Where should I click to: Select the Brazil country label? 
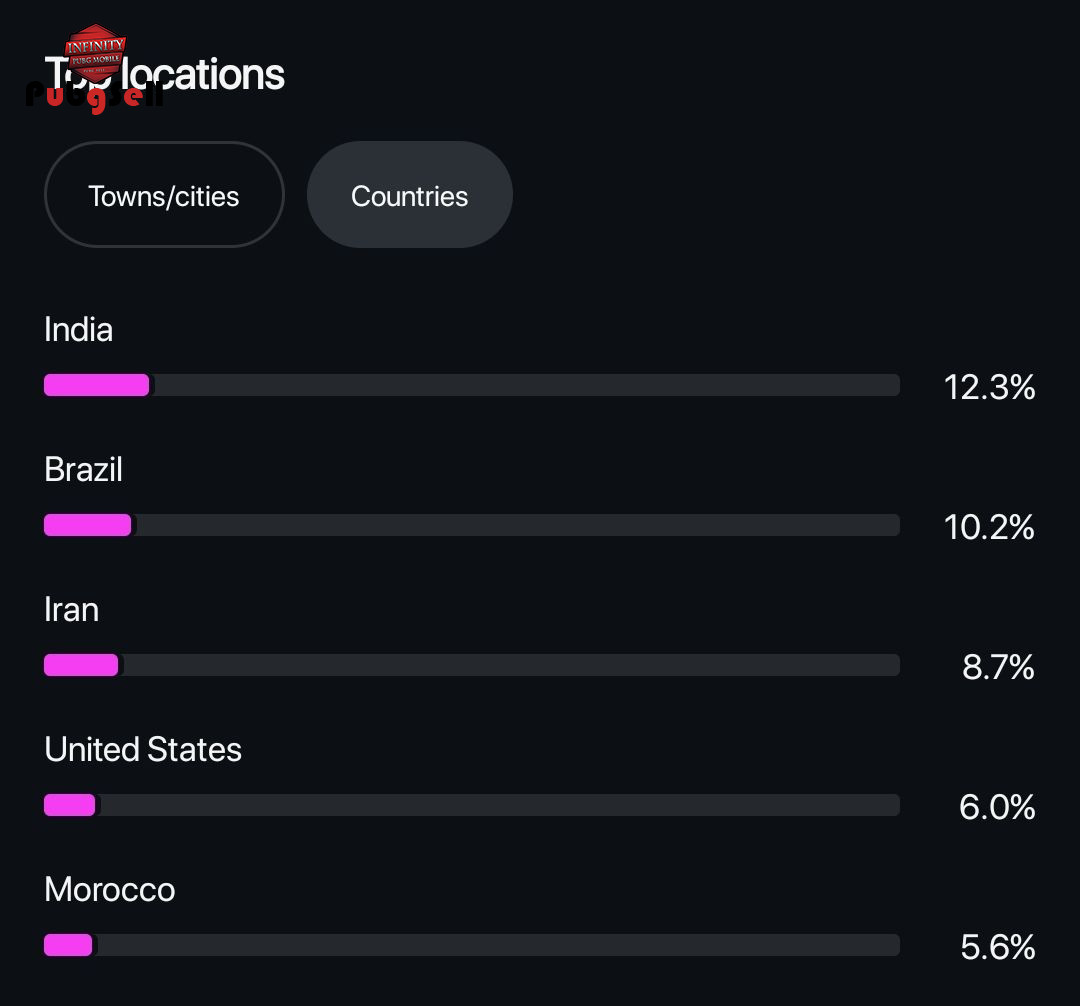click(84, 470)
